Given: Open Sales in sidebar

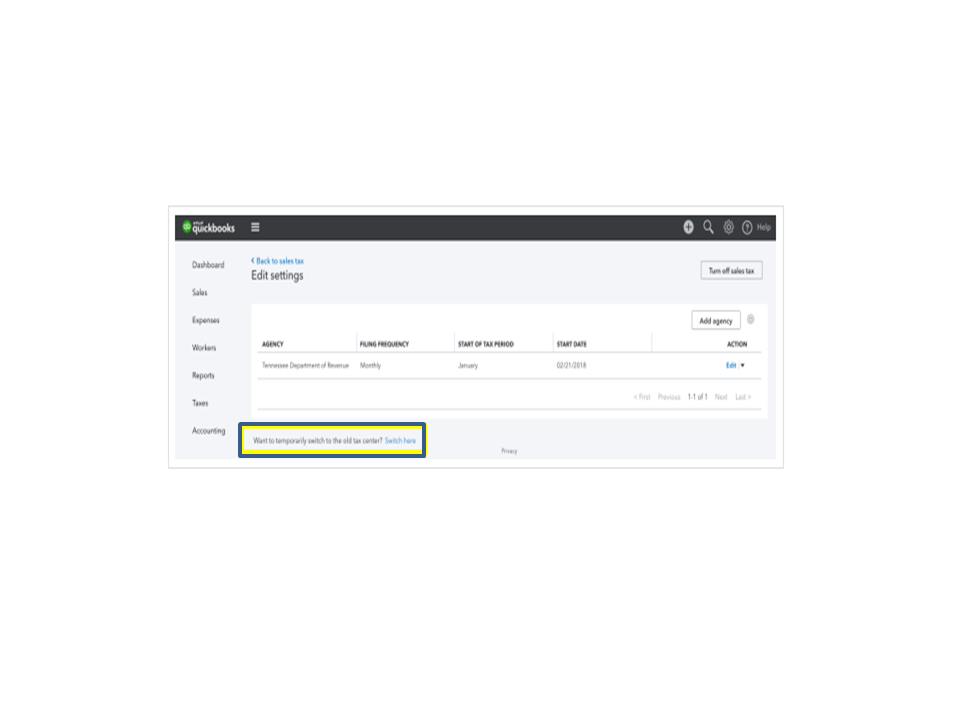Looking at the screenshot, I should (x=200, y=293).
